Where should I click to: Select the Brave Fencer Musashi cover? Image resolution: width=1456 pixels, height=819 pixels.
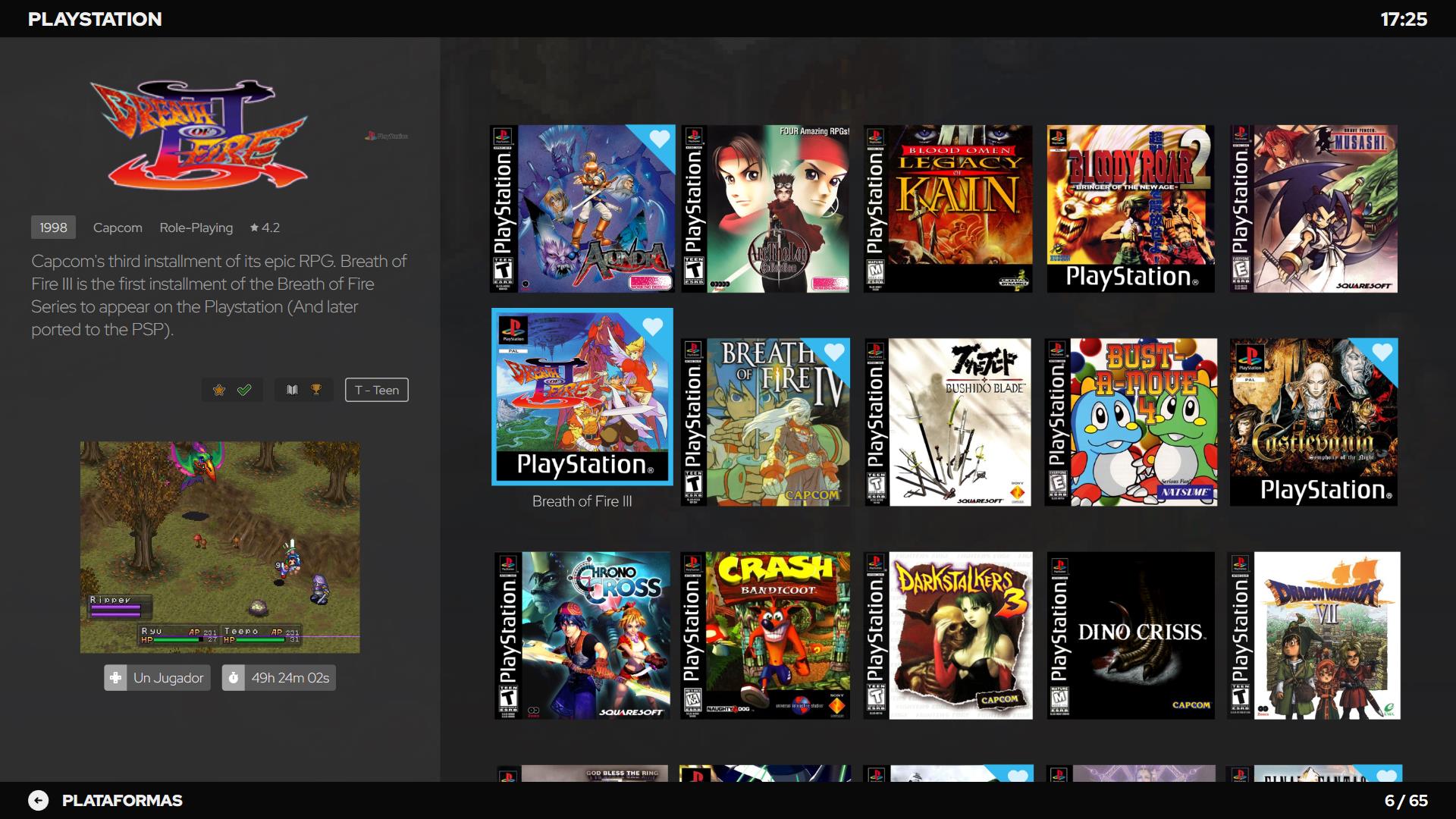pyautogui.click(x=1313, y=209)
